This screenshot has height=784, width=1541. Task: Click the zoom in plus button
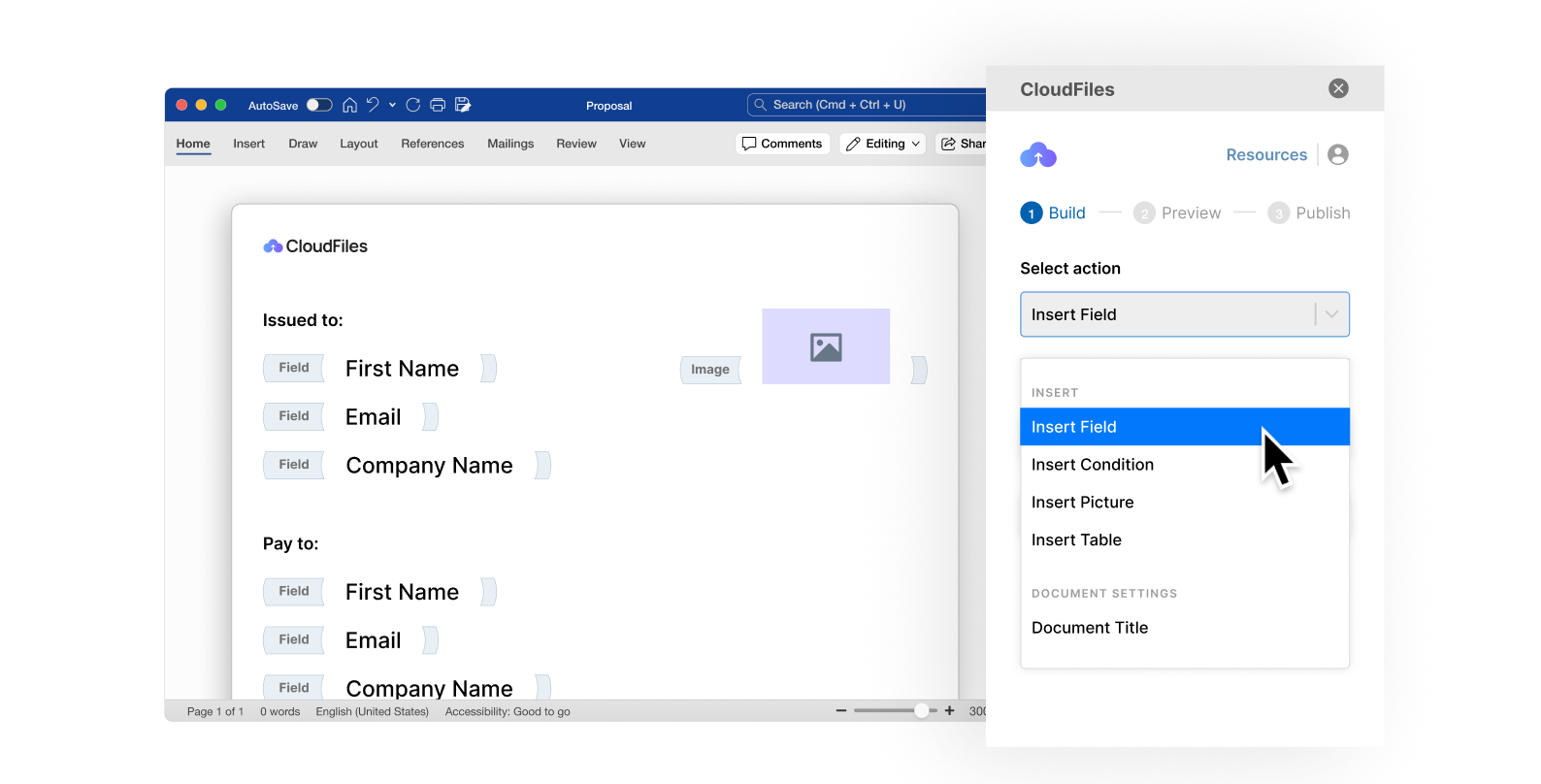click(949, 711)
